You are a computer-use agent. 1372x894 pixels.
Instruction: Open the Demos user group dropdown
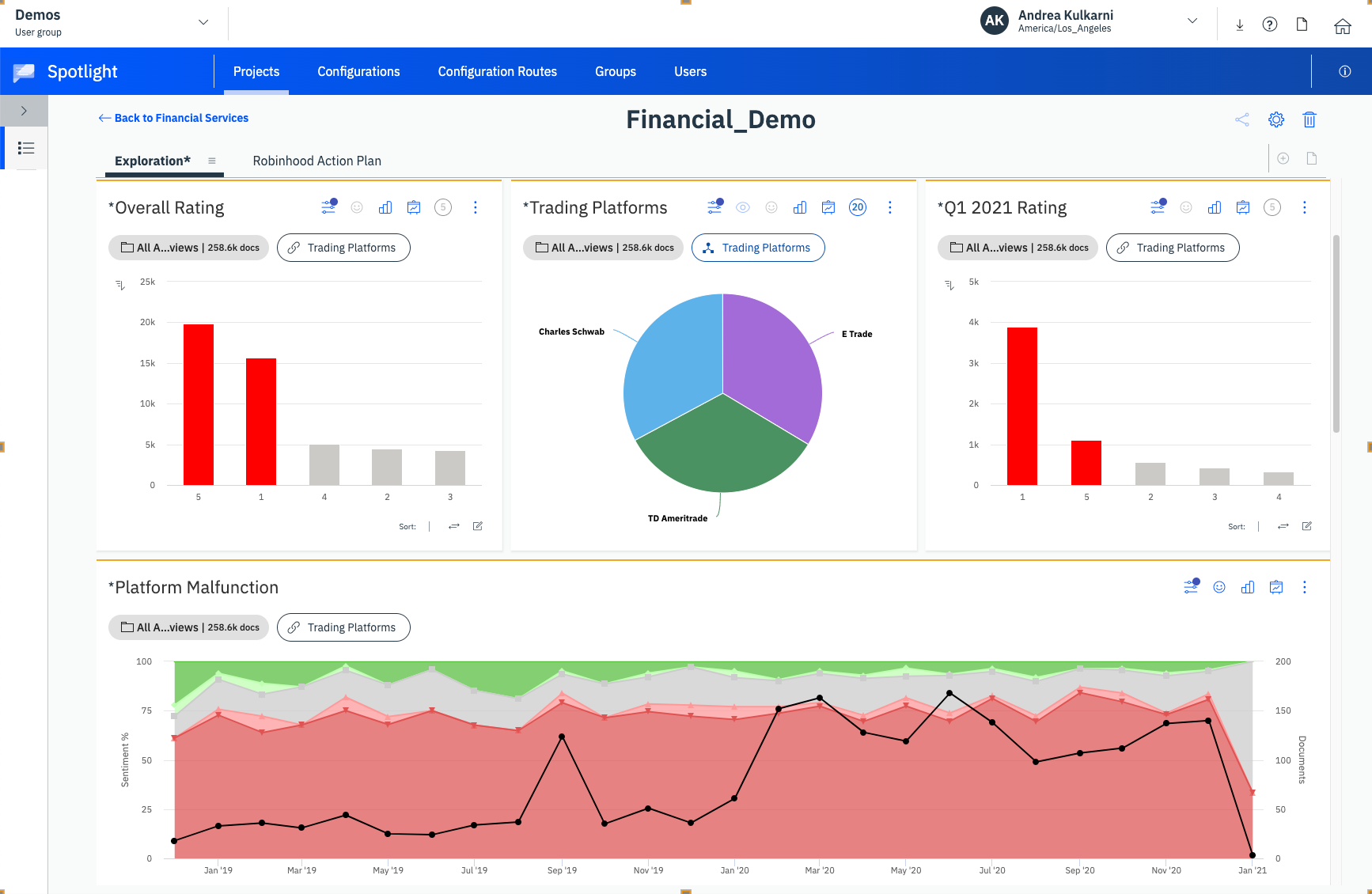pos(203,22)
